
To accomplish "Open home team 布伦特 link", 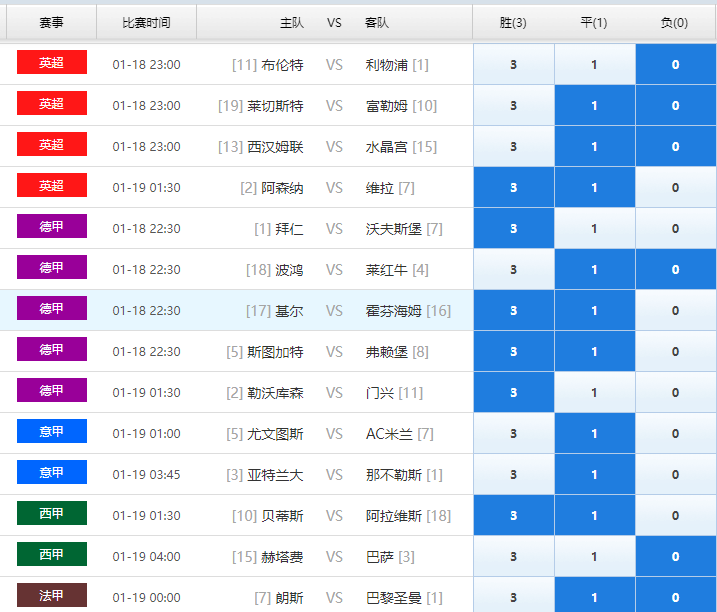I will click(x=282, y=65).
